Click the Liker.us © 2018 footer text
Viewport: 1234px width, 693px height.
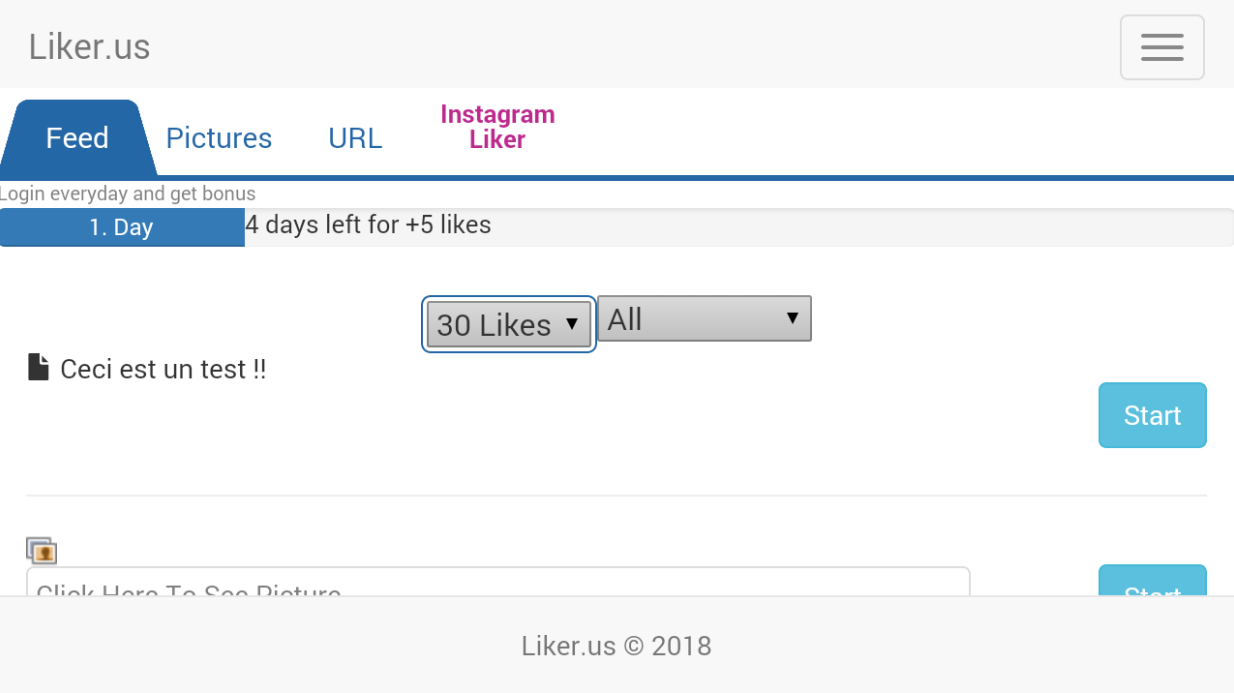click(616, 646)
